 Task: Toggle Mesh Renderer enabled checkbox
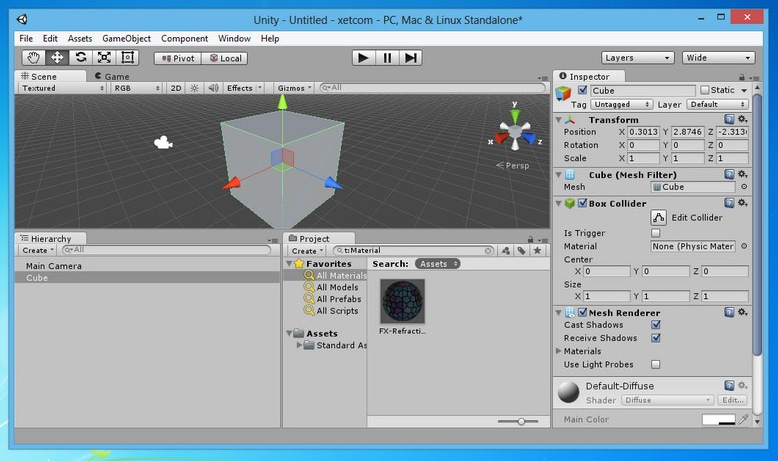click(x=583, y=312)
